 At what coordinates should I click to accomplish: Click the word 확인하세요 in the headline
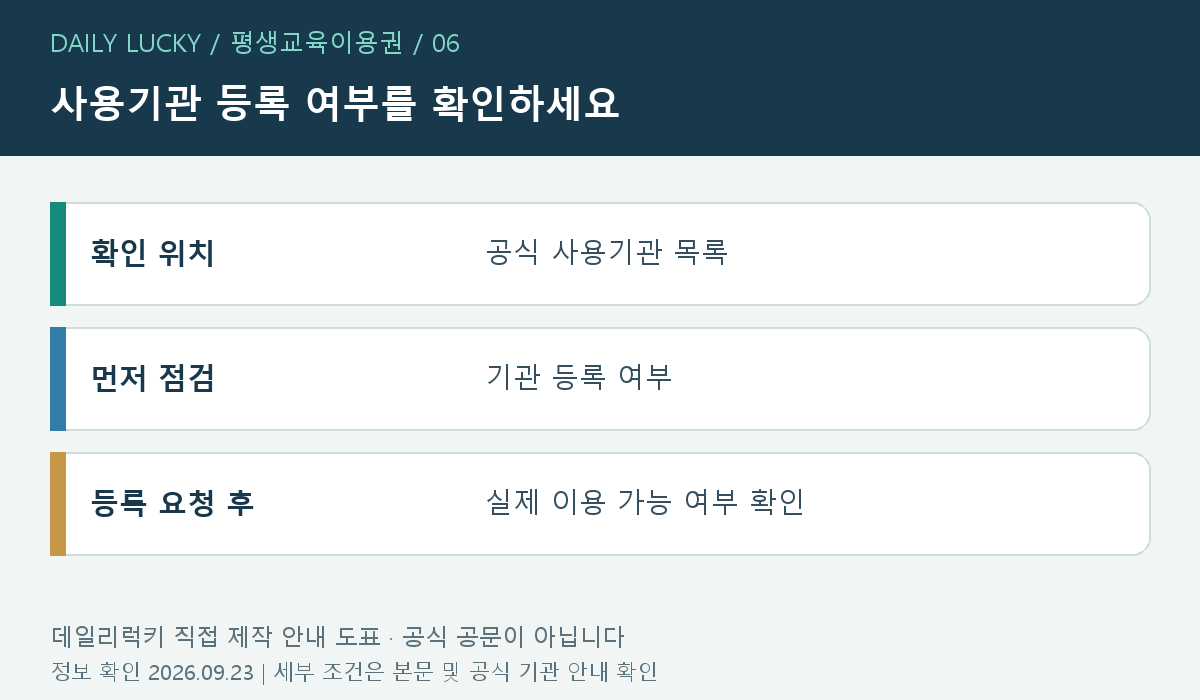pos(526,104)
